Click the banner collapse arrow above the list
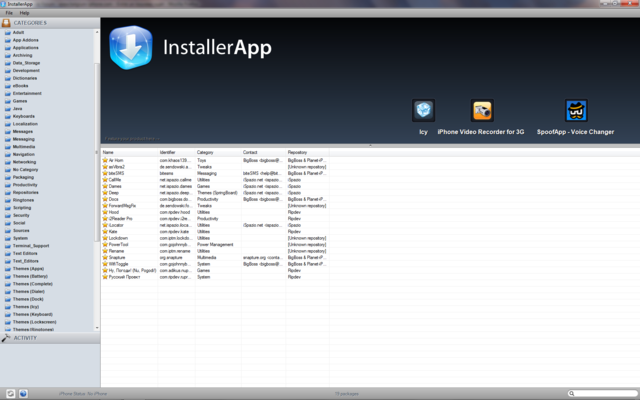 click(x=370, y=145)
